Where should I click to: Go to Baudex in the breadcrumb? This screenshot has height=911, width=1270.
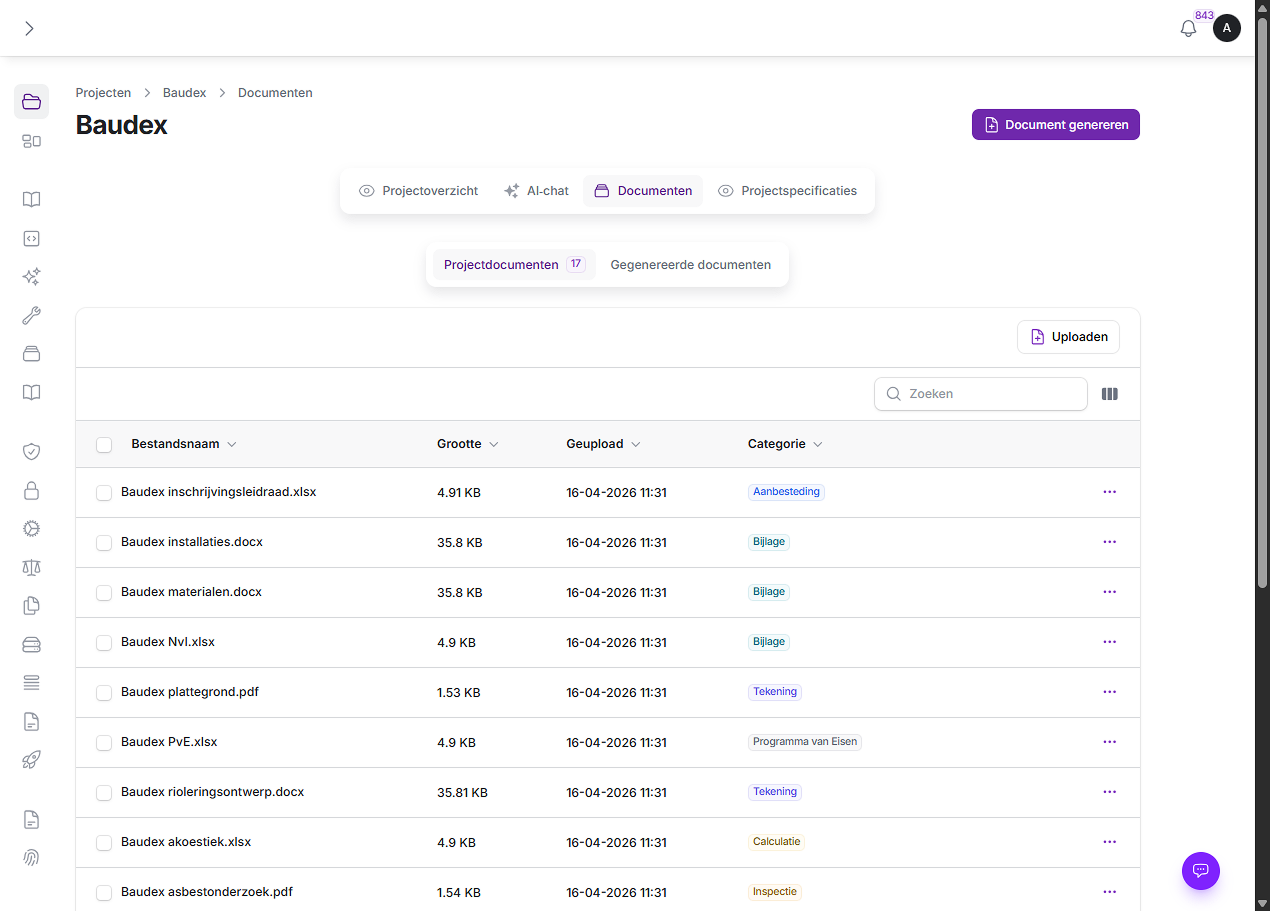[185, 93]
